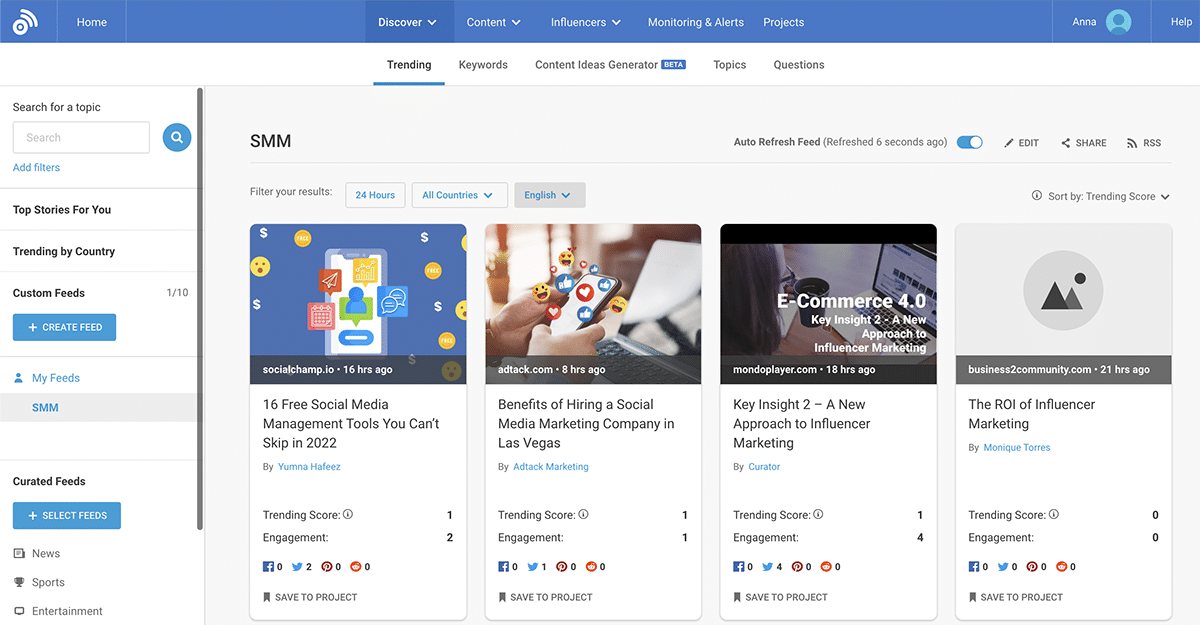Click Twitter icon on mondoplayer card
The width and height of the screenshot is (1200, 625).
click(x=767, y=567)
